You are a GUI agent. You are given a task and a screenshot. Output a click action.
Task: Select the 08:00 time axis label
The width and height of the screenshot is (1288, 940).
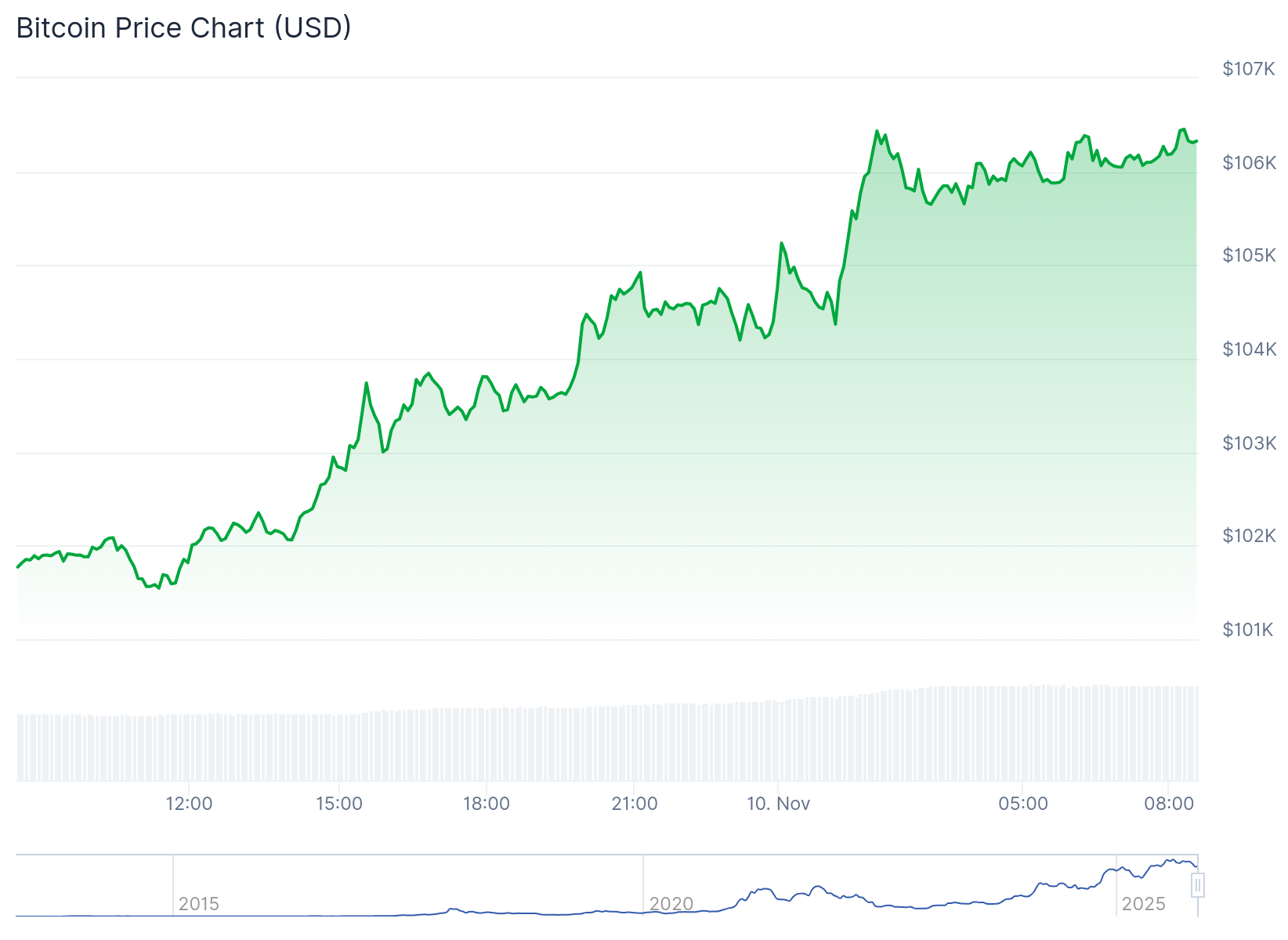tap(1169, 804)
